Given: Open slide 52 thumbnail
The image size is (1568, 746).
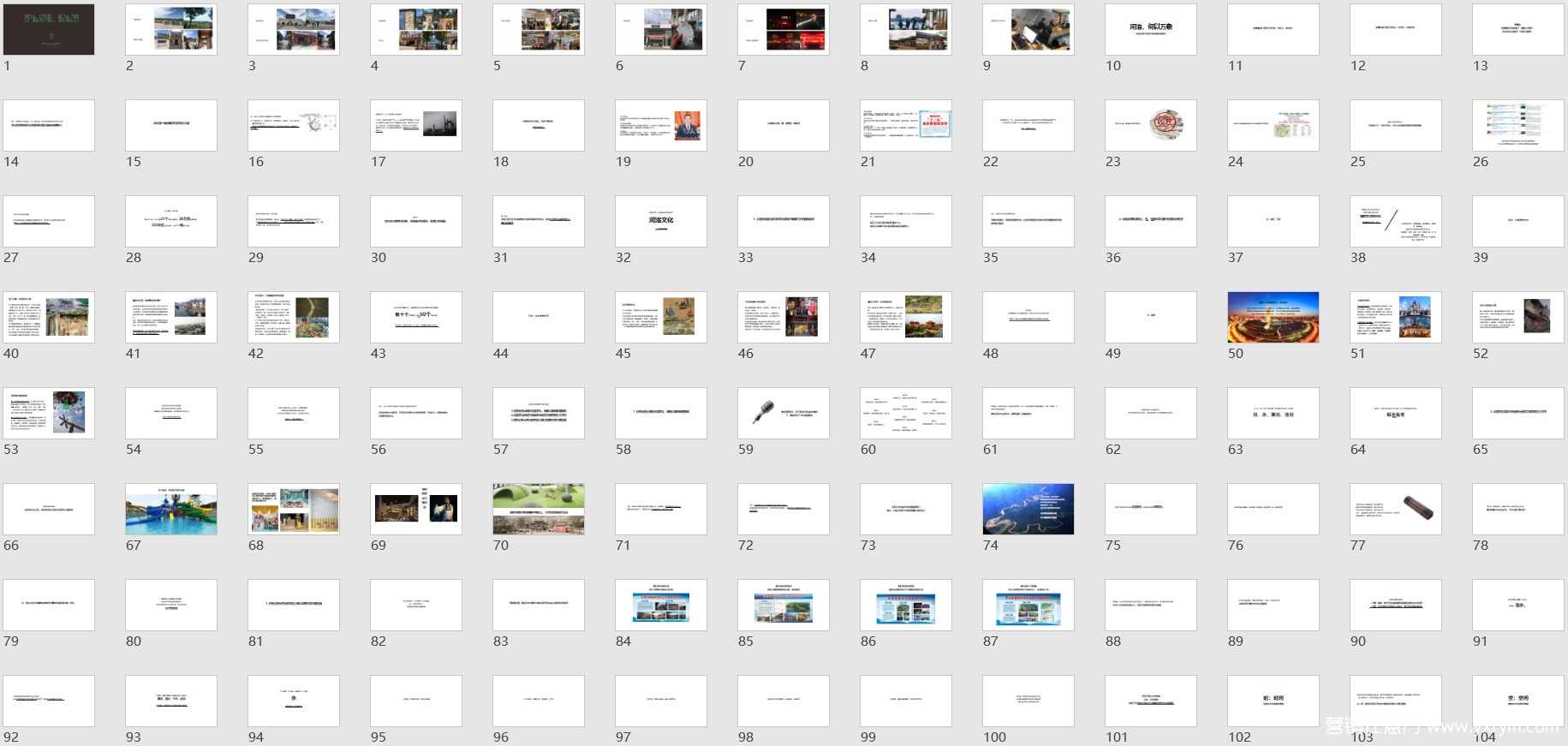Looking at the screenshot, I should 1518,317.
